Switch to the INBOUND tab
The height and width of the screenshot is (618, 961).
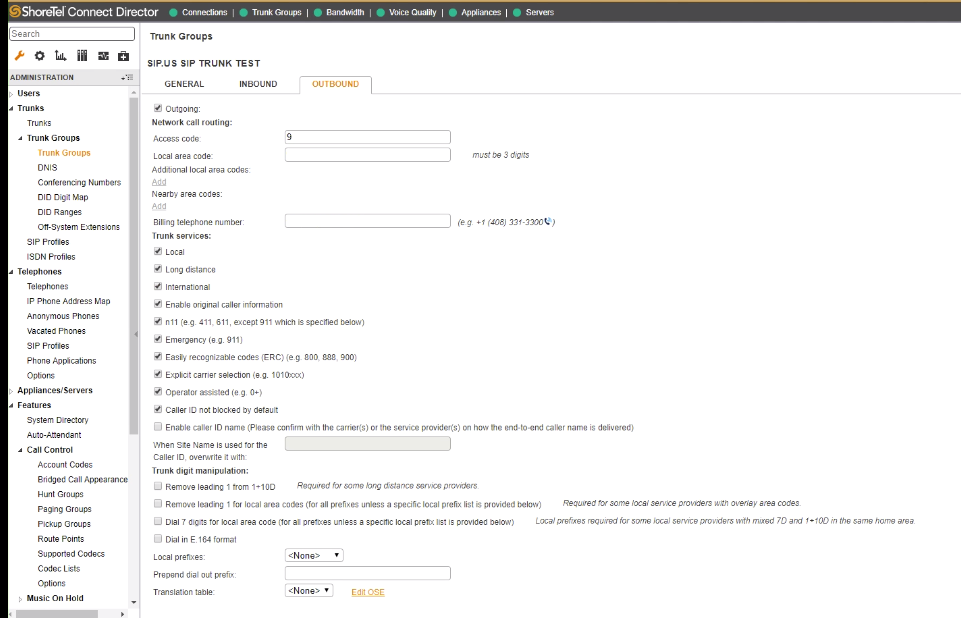coord(258,84)
